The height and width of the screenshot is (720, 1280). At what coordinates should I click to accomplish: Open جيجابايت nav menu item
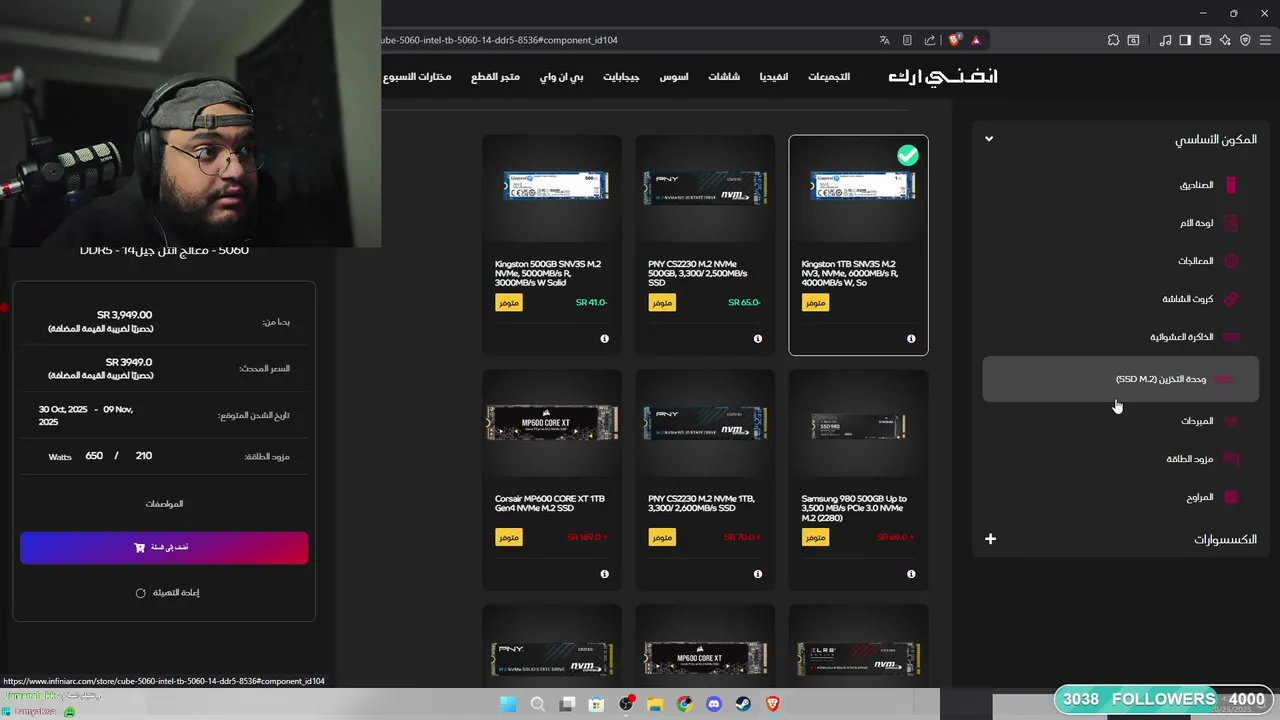pos(621,77)
